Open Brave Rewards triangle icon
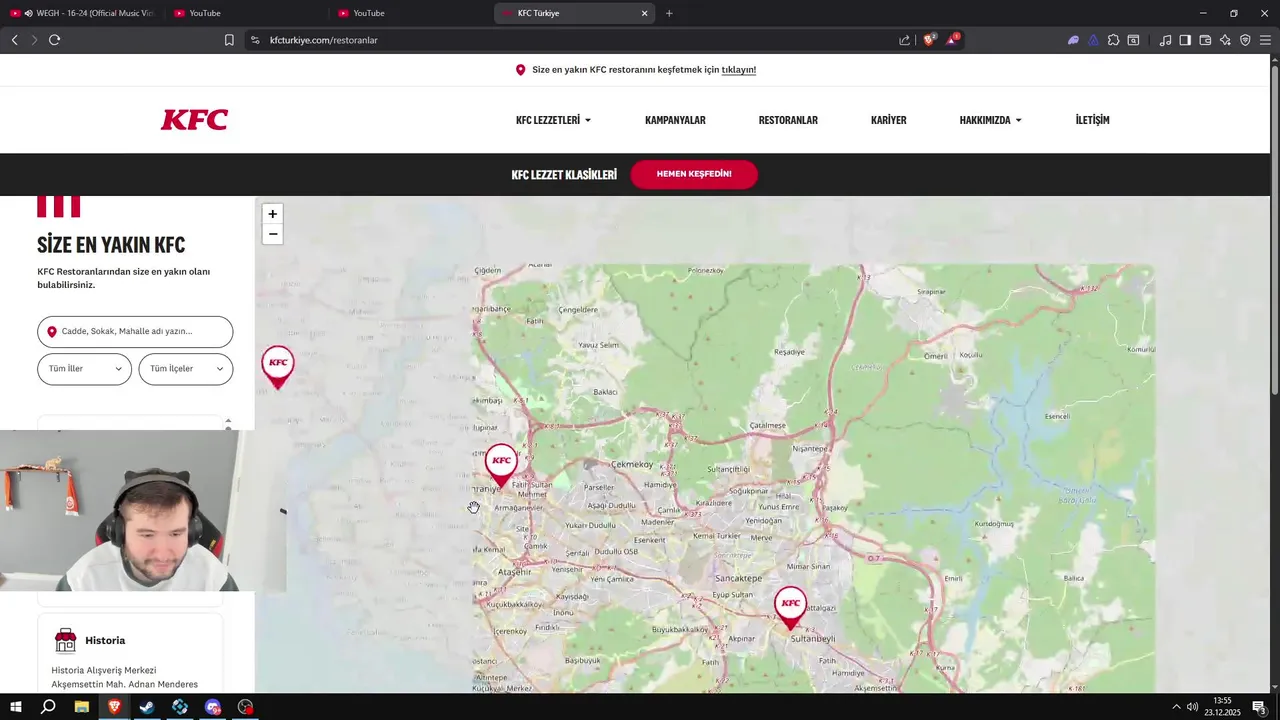1280x720 pixels. 952,40
